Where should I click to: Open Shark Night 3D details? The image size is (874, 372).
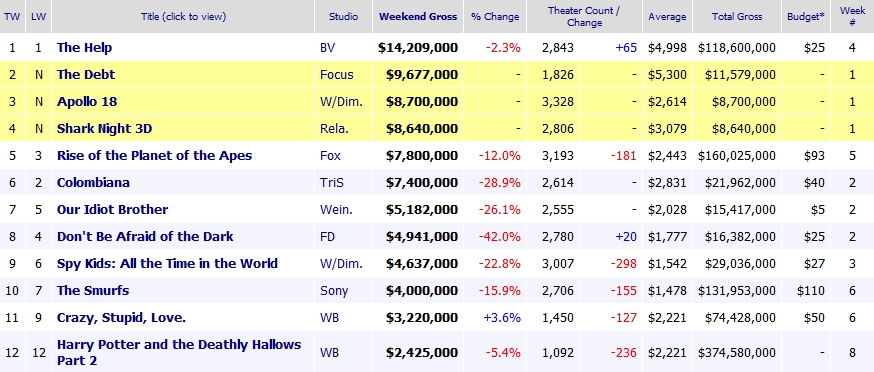(x=104, y=129)
